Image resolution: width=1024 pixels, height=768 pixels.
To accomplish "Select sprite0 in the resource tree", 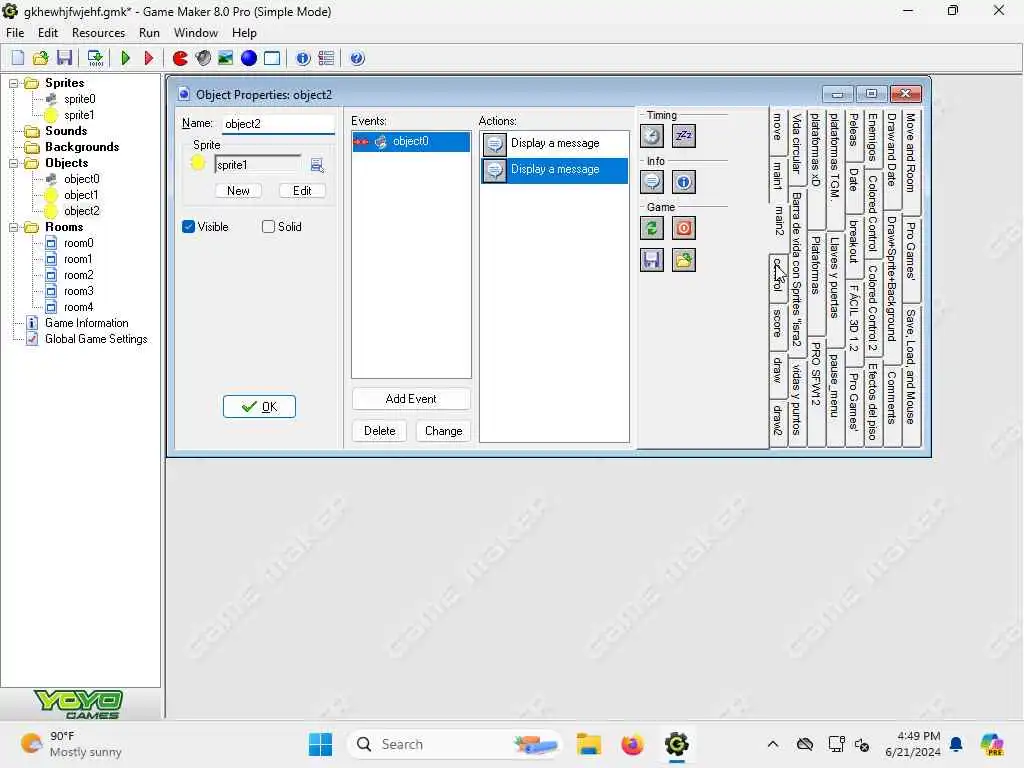I will click(80, 99).
